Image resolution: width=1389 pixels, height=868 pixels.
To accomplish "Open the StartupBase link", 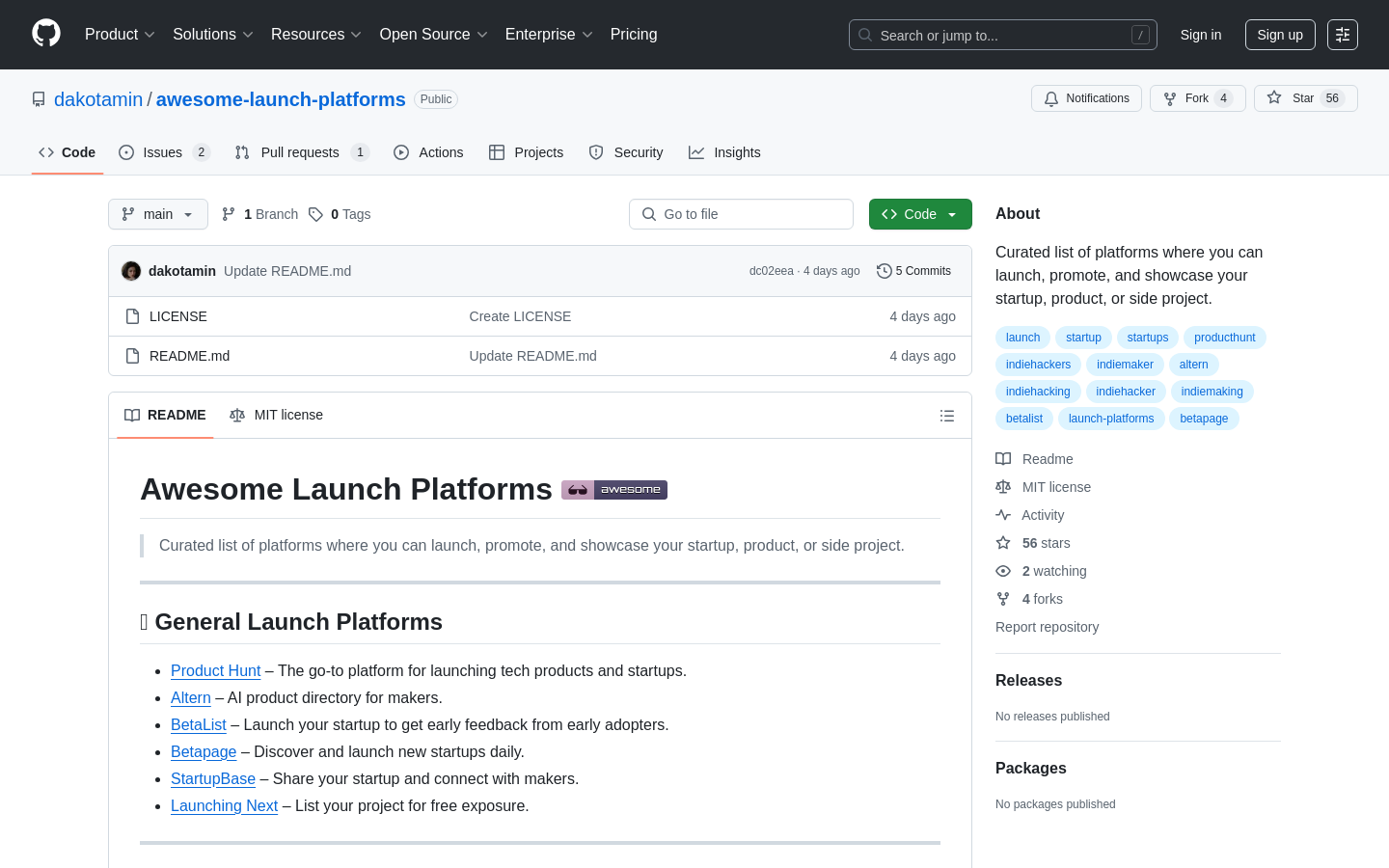I will tap(213, 778).
